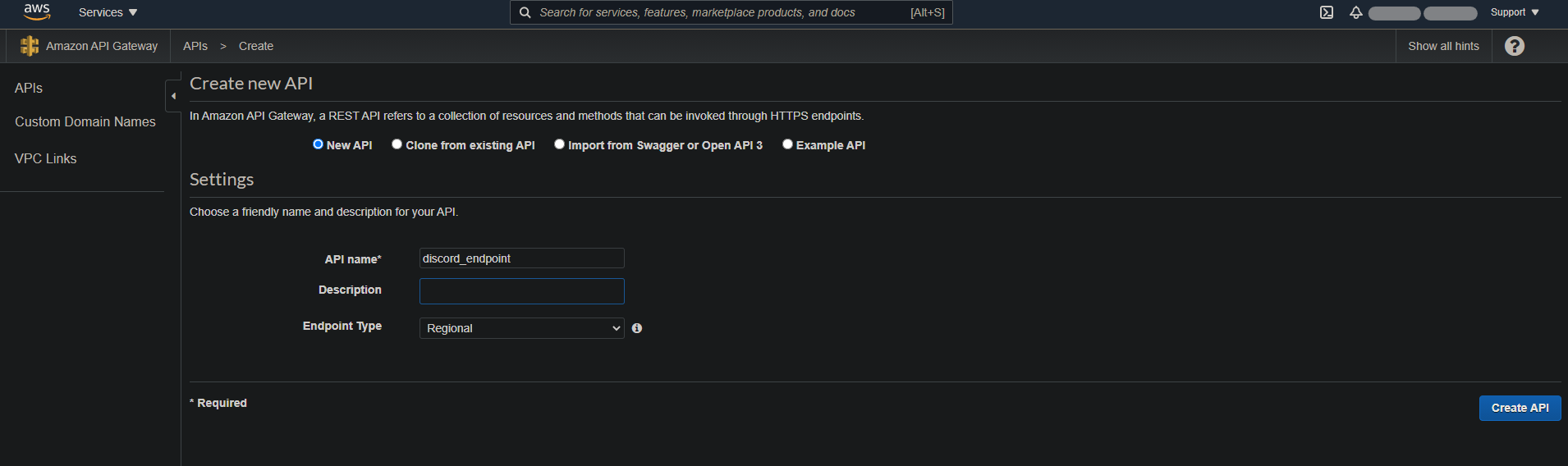Select Clone from existing API option

(x=397, y=144)
